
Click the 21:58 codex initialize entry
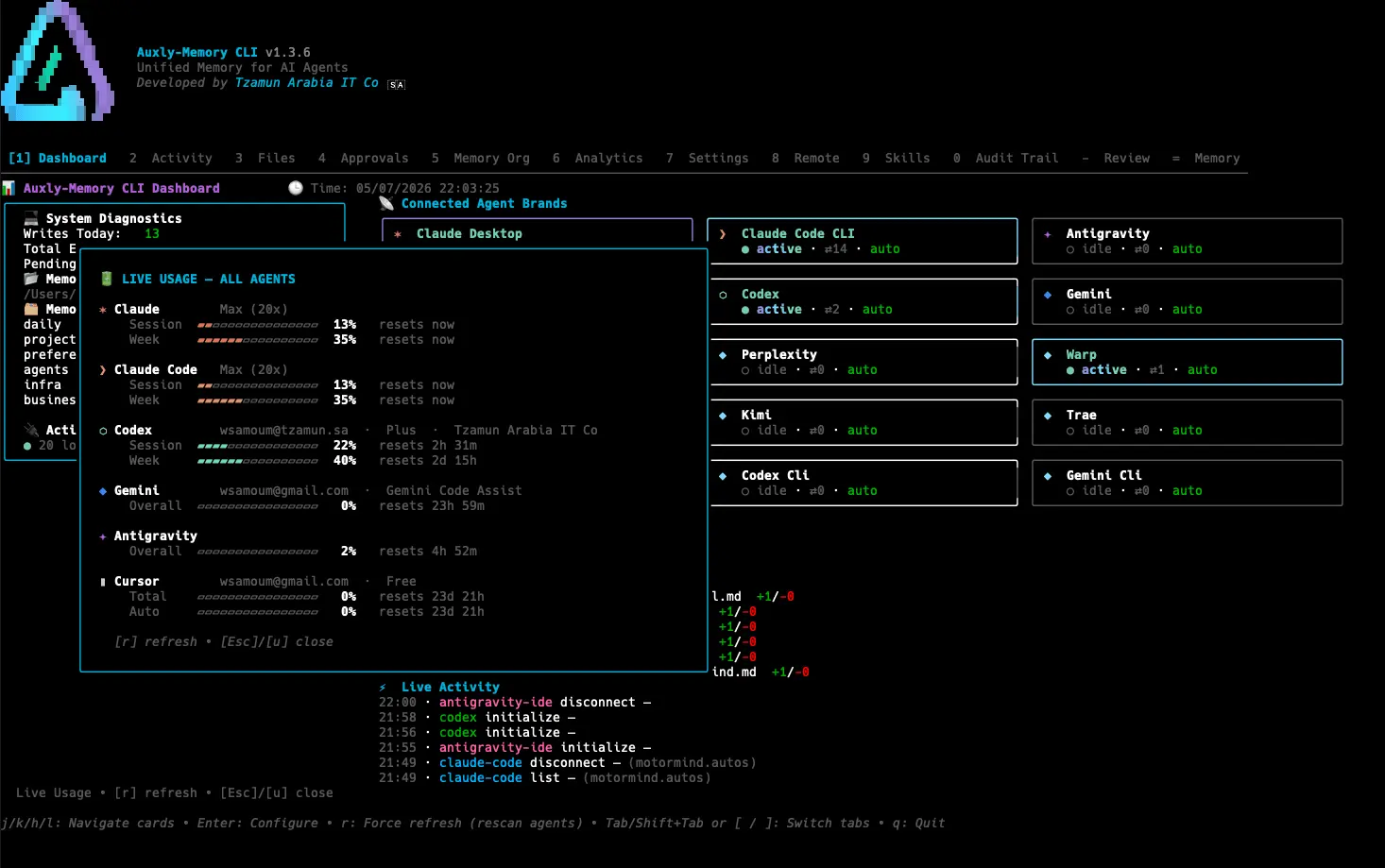477,718
